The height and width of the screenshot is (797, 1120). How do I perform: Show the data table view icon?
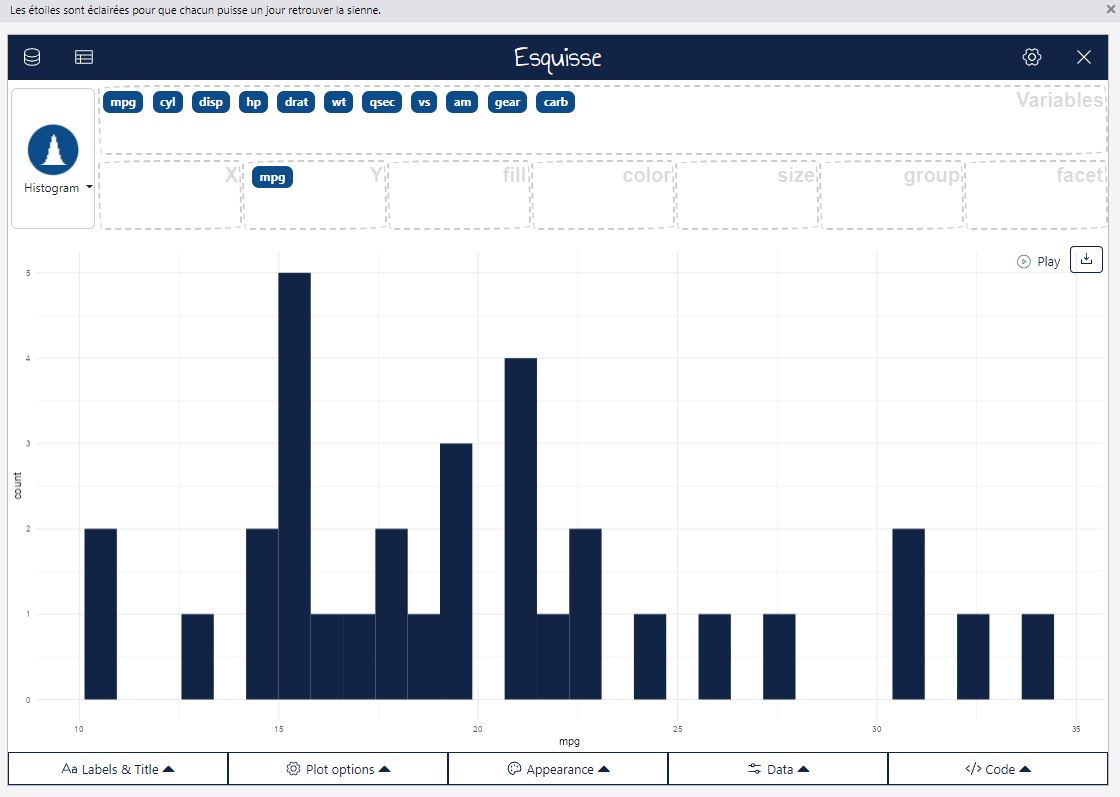[84, 57]
